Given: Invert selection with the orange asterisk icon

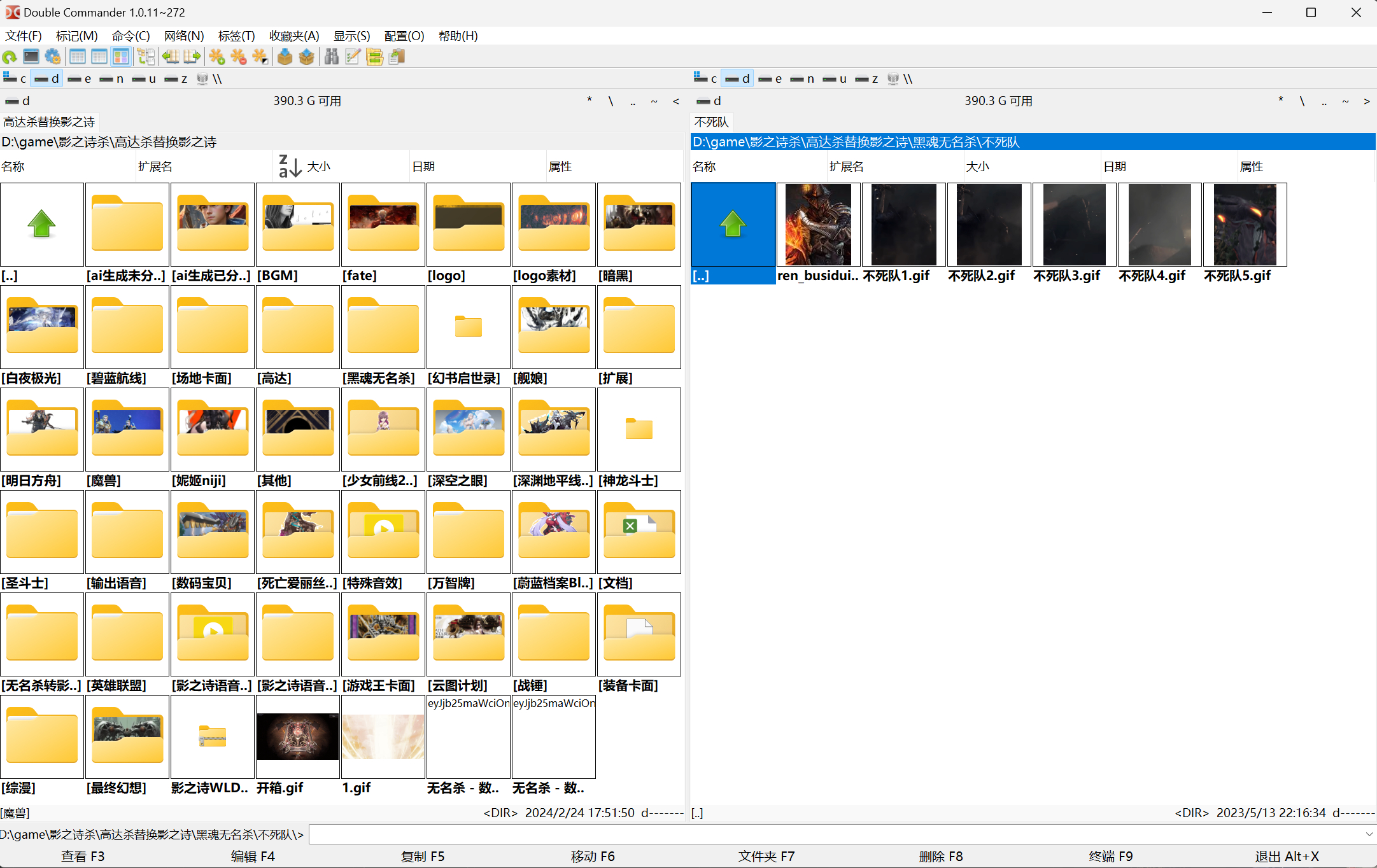Looking at the screenshot, I should click(x=260, y=57).
